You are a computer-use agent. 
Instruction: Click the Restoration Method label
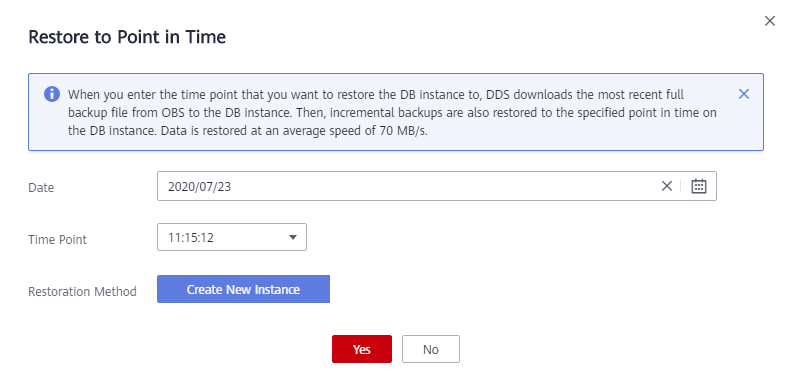[82, 291]
